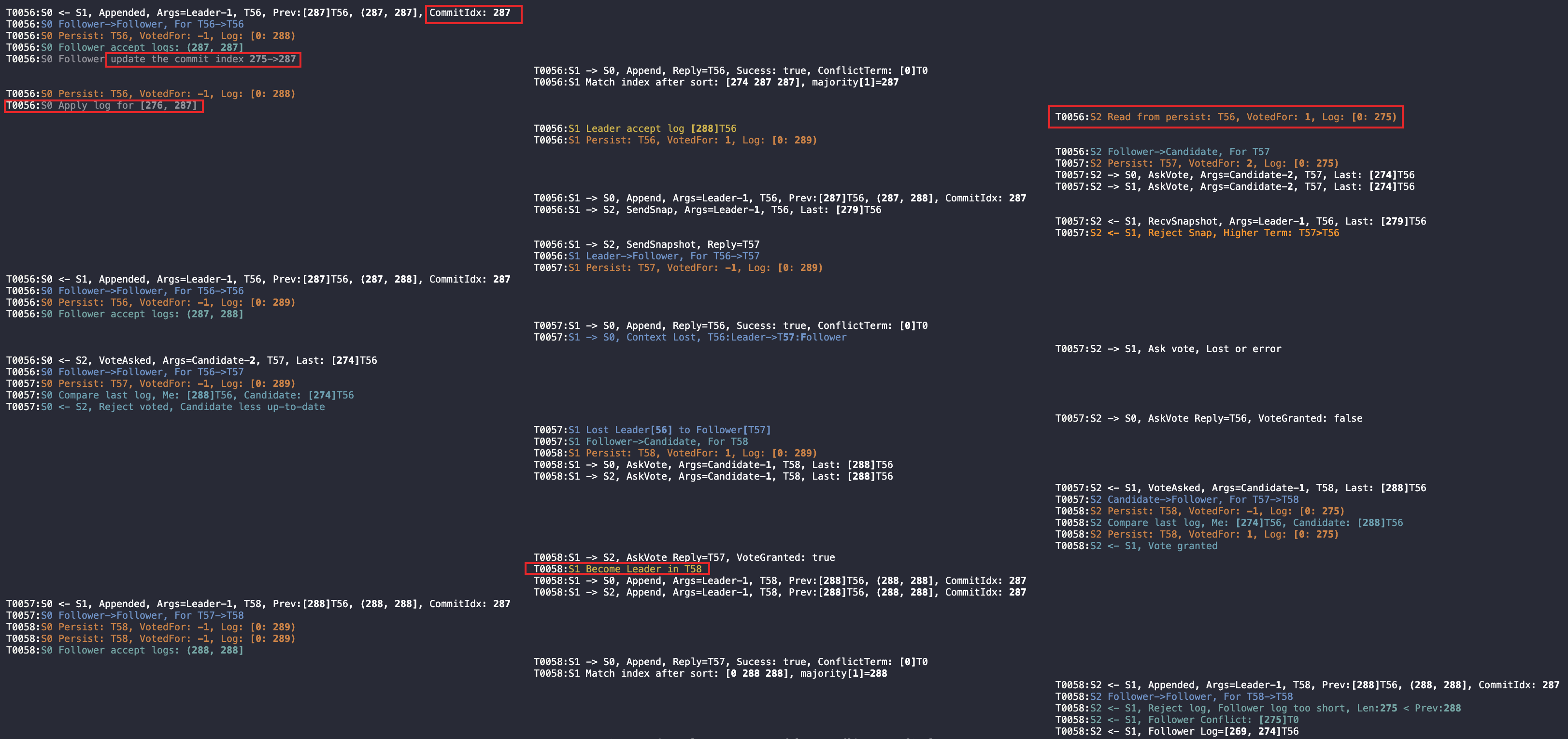
Task: Click 'S1 Leader->Follower, For T56->T57' line
Action: pos(646,256)
